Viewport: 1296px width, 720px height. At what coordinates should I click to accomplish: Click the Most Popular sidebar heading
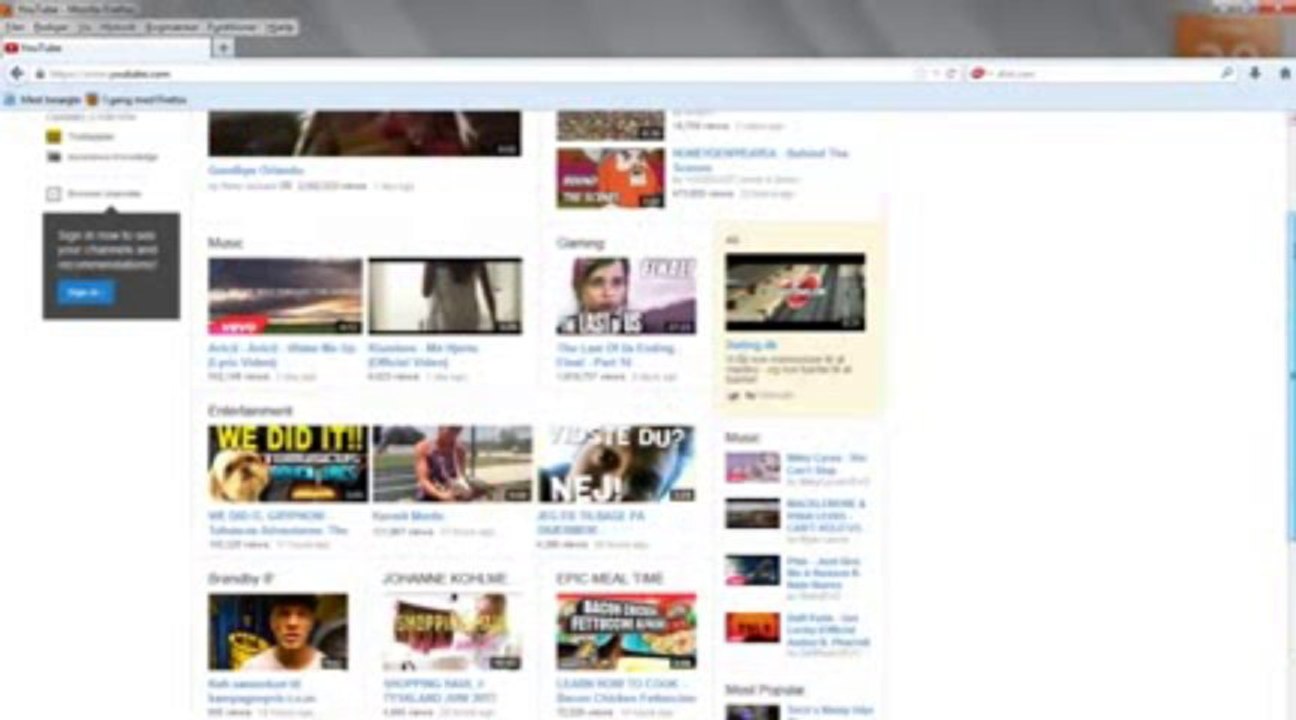pos(765,690)
